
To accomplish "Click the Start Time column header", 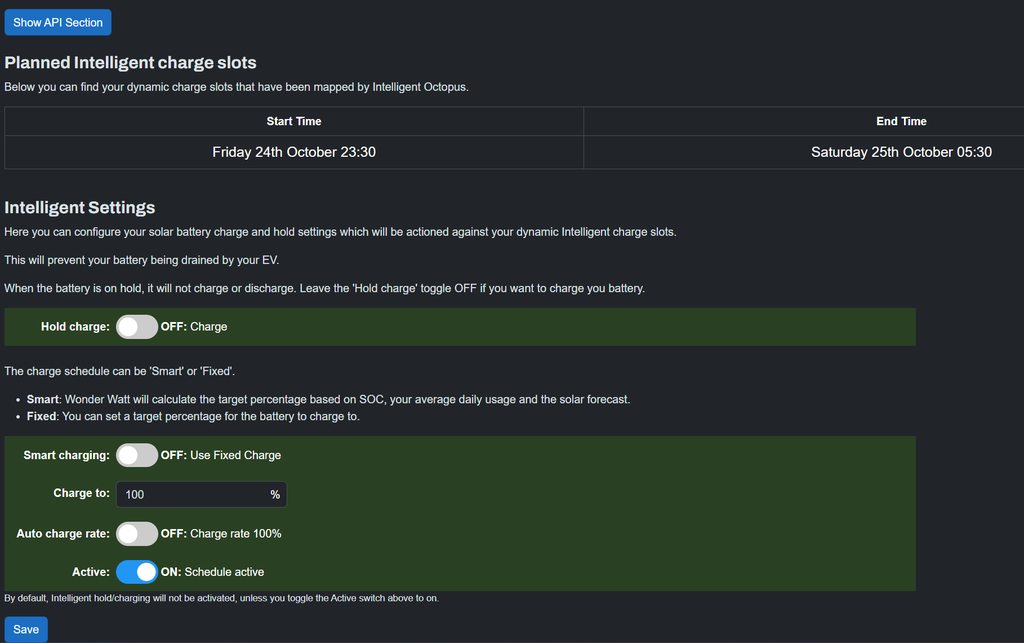I will click(x=294, y=121).
